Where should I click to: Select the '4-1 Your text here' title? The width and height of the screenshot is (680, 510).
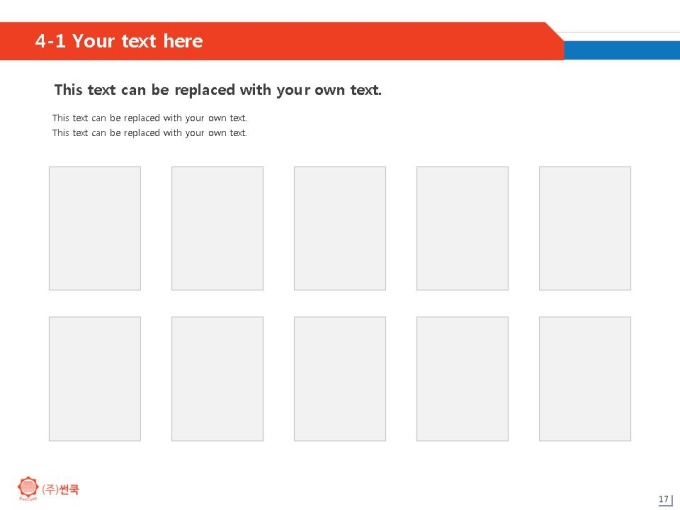click(119, 41)
